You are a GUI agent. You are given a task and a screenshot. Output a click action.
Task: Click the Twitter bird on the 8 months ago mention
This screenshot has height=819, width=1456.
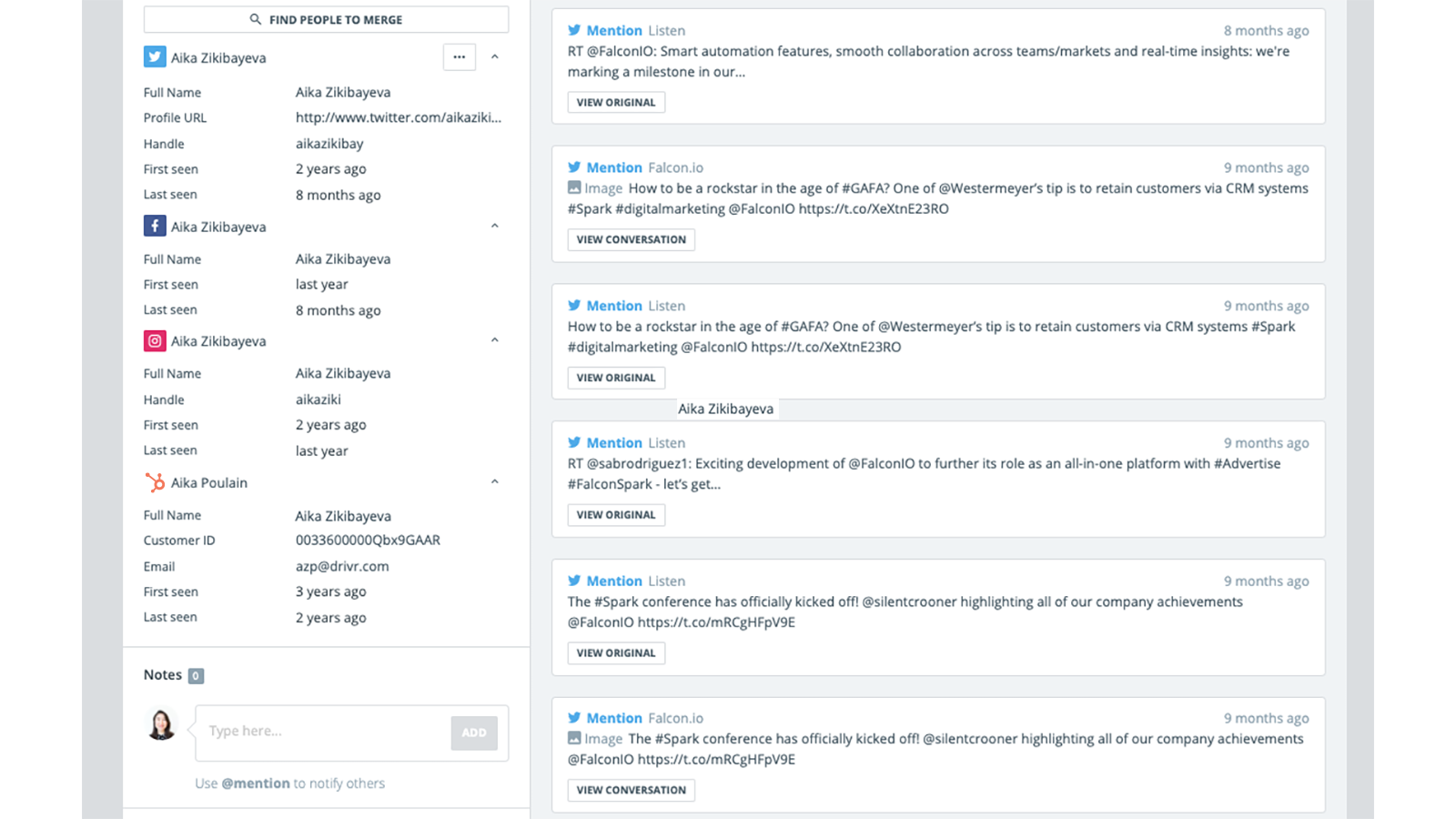click(574, 30)
